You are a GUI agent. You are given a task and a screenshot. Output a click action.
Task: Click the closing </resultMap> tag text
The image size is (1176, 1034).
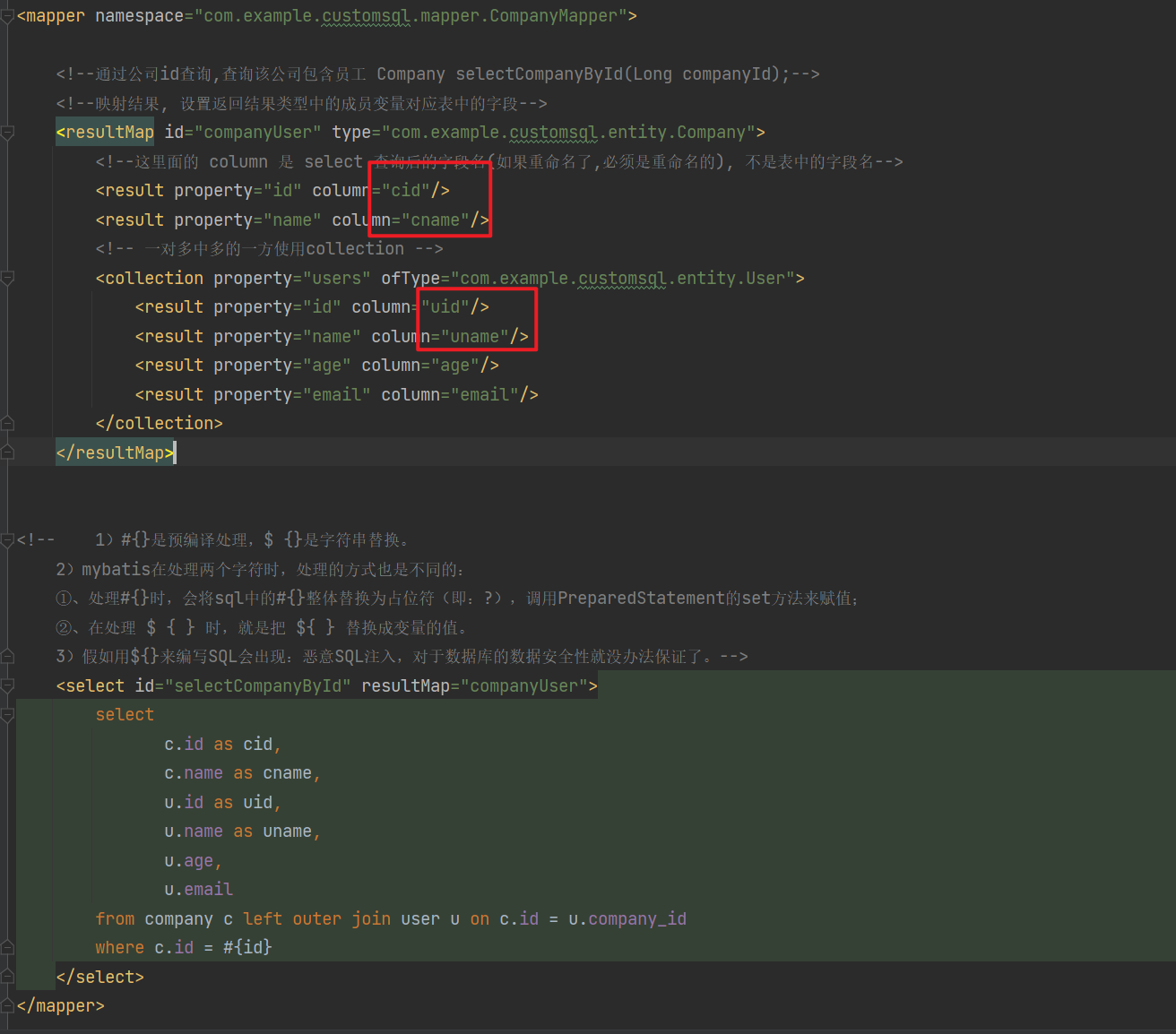tap(115, 453)
